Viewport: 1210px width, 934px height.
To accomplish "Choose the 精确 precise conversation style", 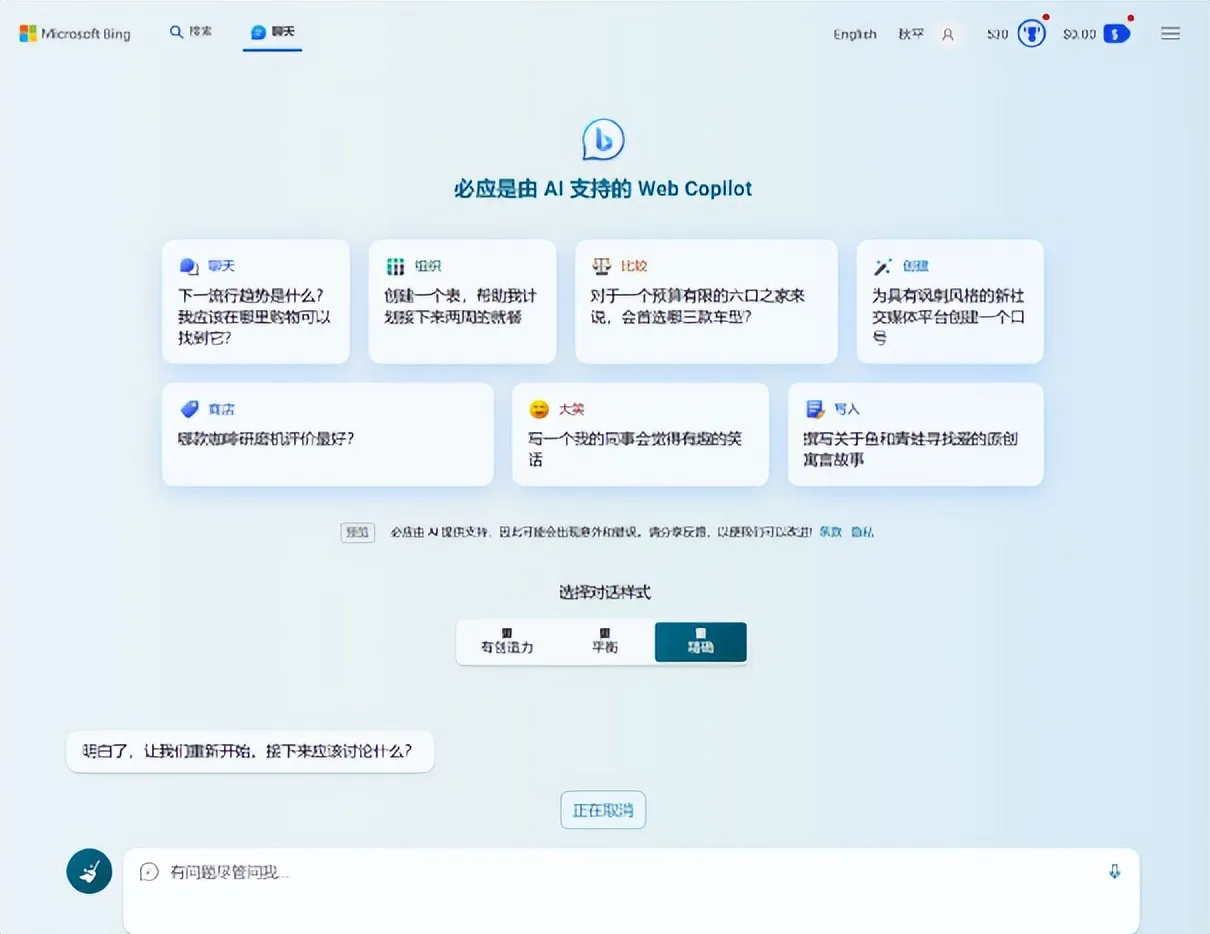I will coord(700,642).
